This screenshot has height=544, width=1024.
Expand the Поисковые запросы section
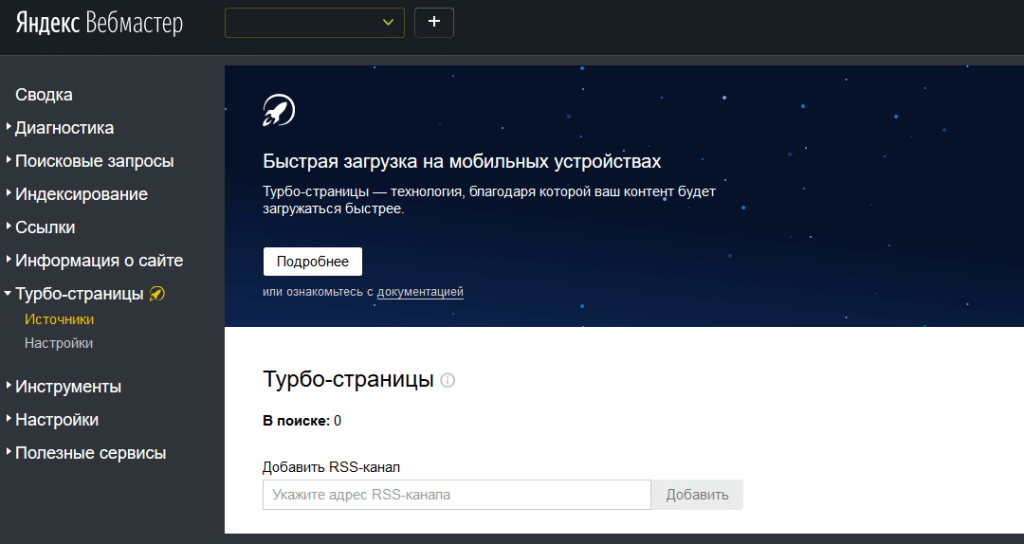94,161
